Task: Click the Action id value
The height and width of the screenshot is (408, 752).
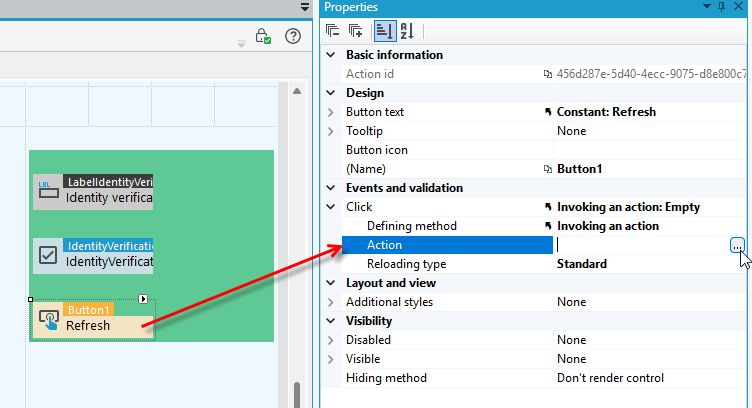Action: [651, 74]
